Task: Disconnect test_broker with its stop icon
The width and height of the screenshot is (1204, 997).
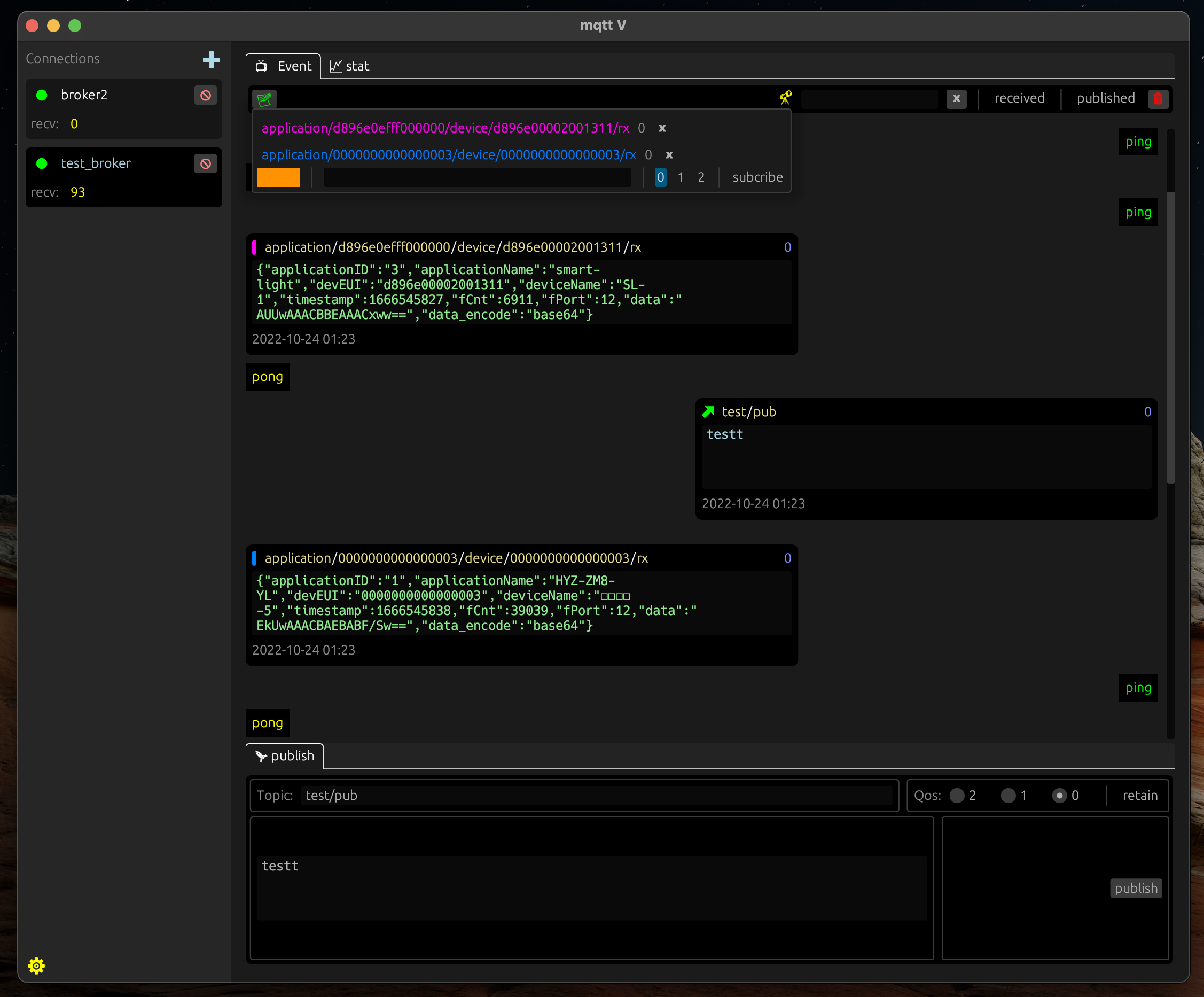Action: click(205, 164)
